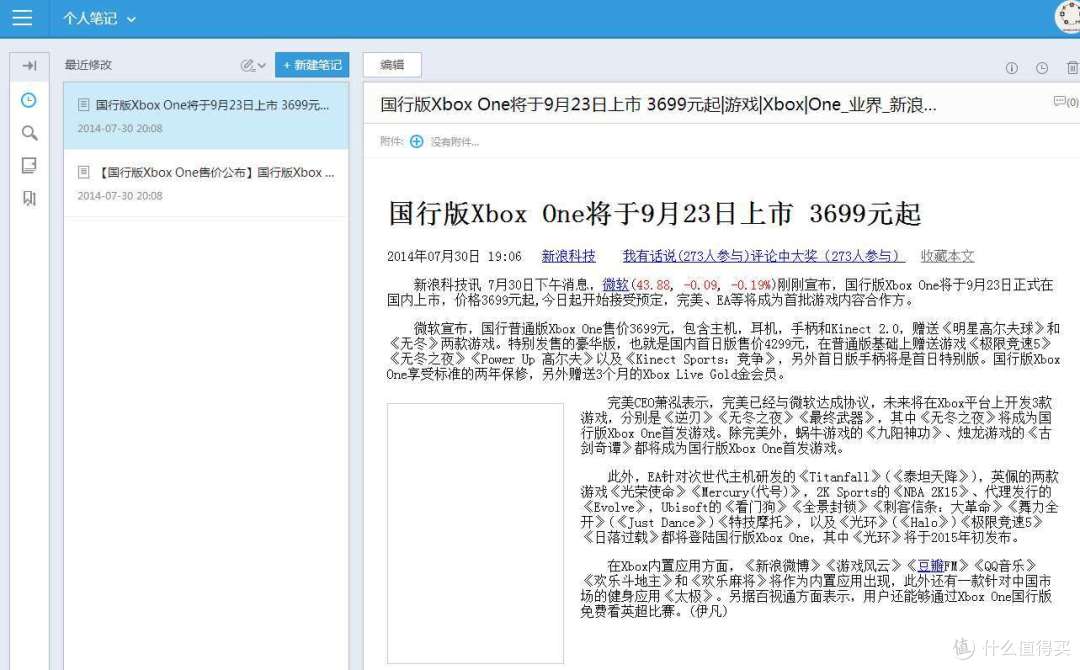Collapse the sidebar with arrow icon
Image resolution: width=1080 pixels, height=670 pixels.
(x=29, y=65)
